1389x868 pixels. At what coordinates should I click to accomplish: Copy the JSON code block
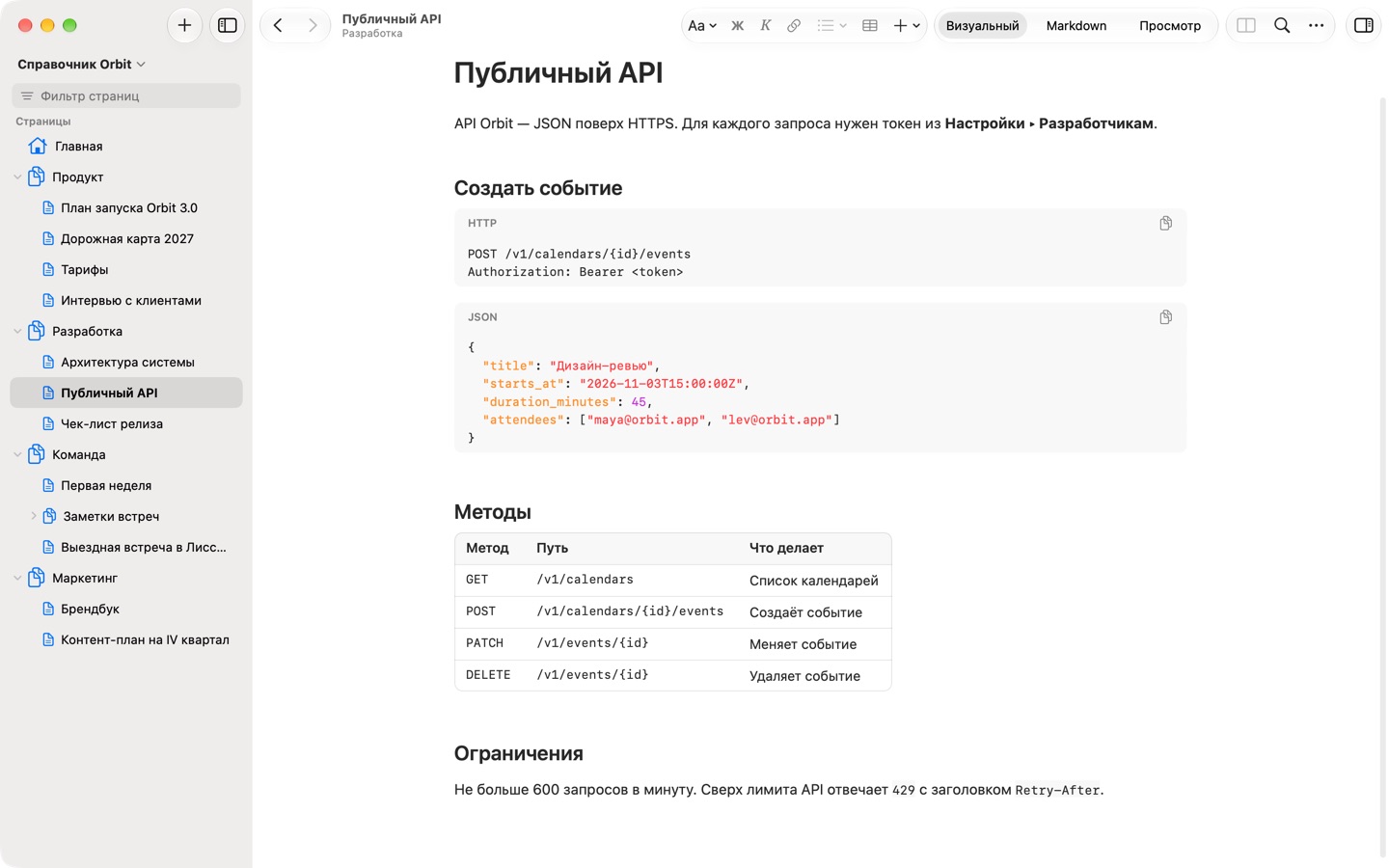pyautogui.click(x=1165, y=317)
